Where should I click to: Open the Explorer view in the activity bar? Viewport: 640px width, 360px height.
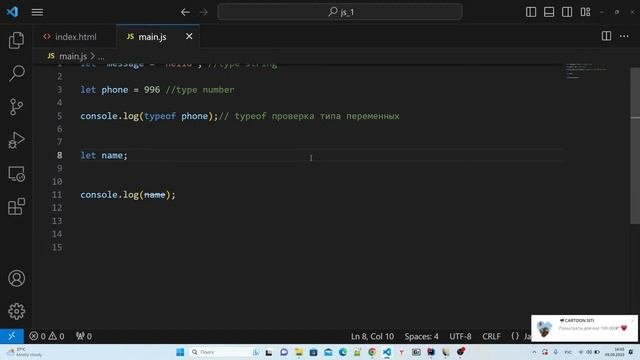coord(16,40)
